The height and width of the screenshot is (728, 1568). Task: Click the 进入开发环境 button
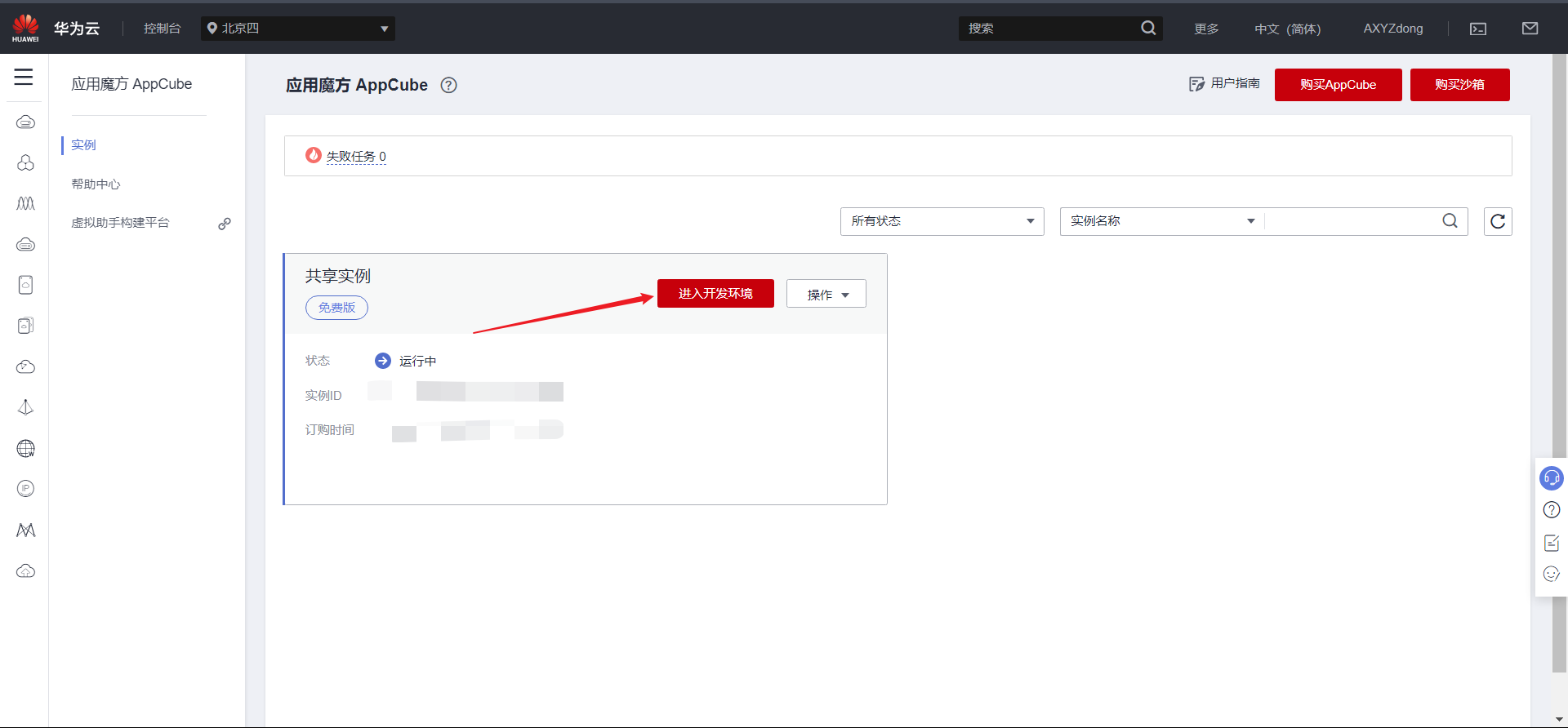coord(715,294)
